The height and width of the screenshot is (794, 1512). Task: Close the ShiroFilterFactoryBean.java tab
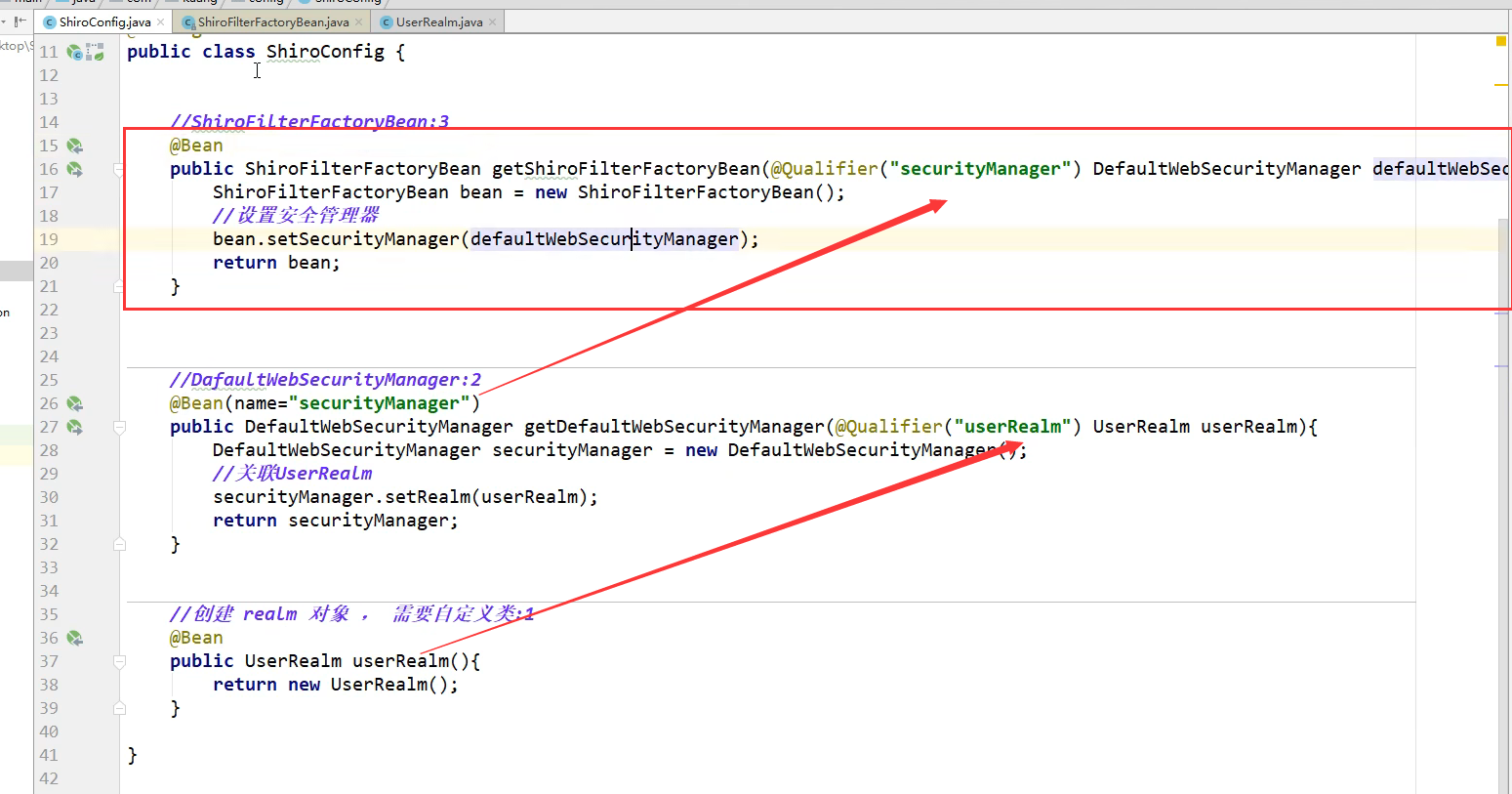click(359, 21)
